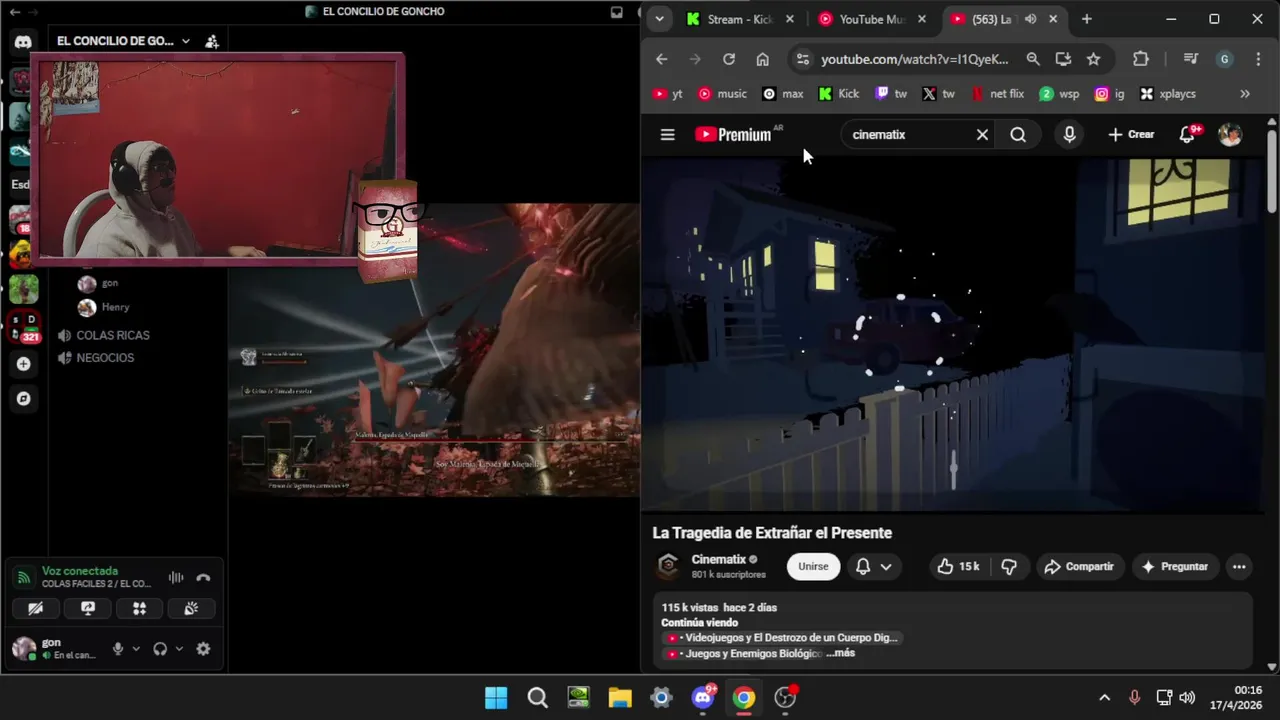Screen dimensions: 1280x720
Task: Open Chrome tab search dropdown
Action: pos(658,19)
